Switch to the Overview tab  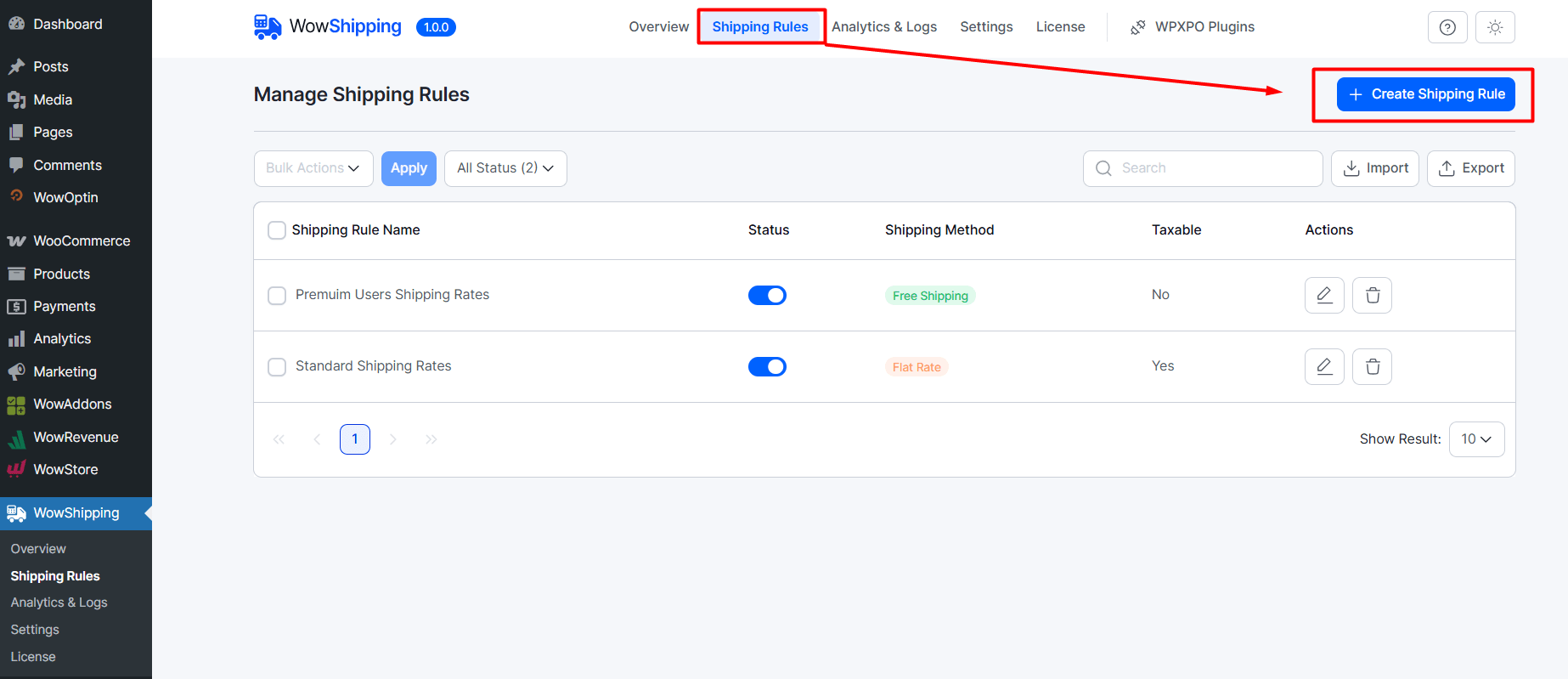[658, 27]
